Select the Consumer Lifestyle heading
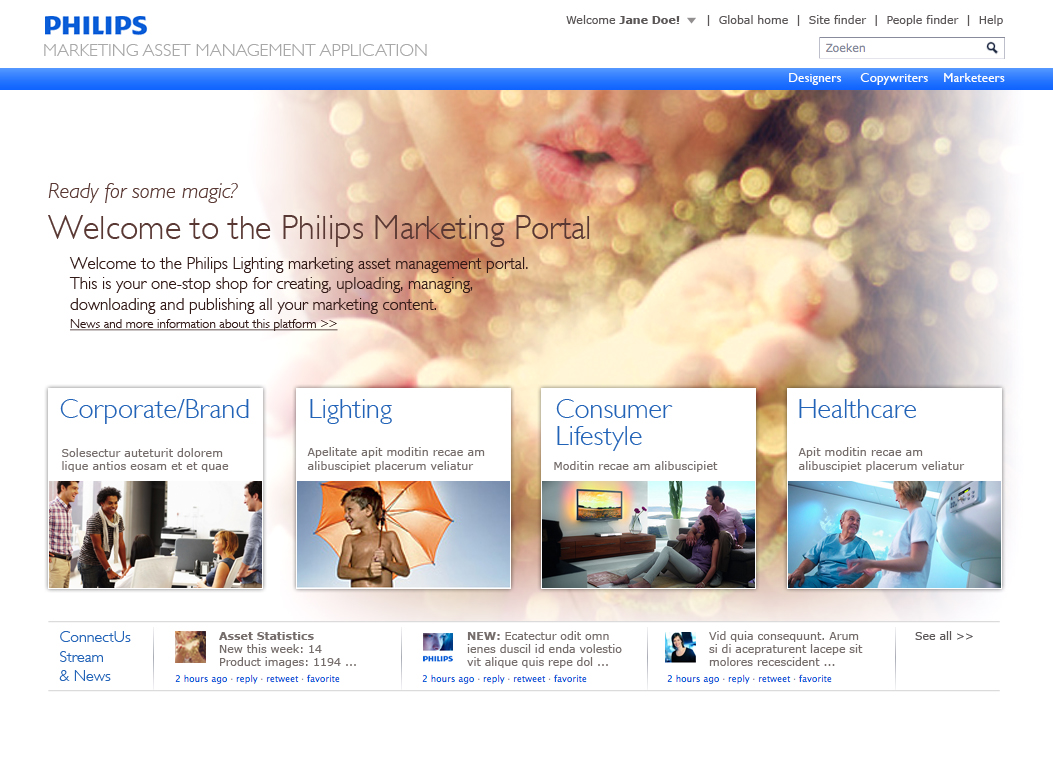Viewport: 1053px width, 757px height. coord(613,422)
